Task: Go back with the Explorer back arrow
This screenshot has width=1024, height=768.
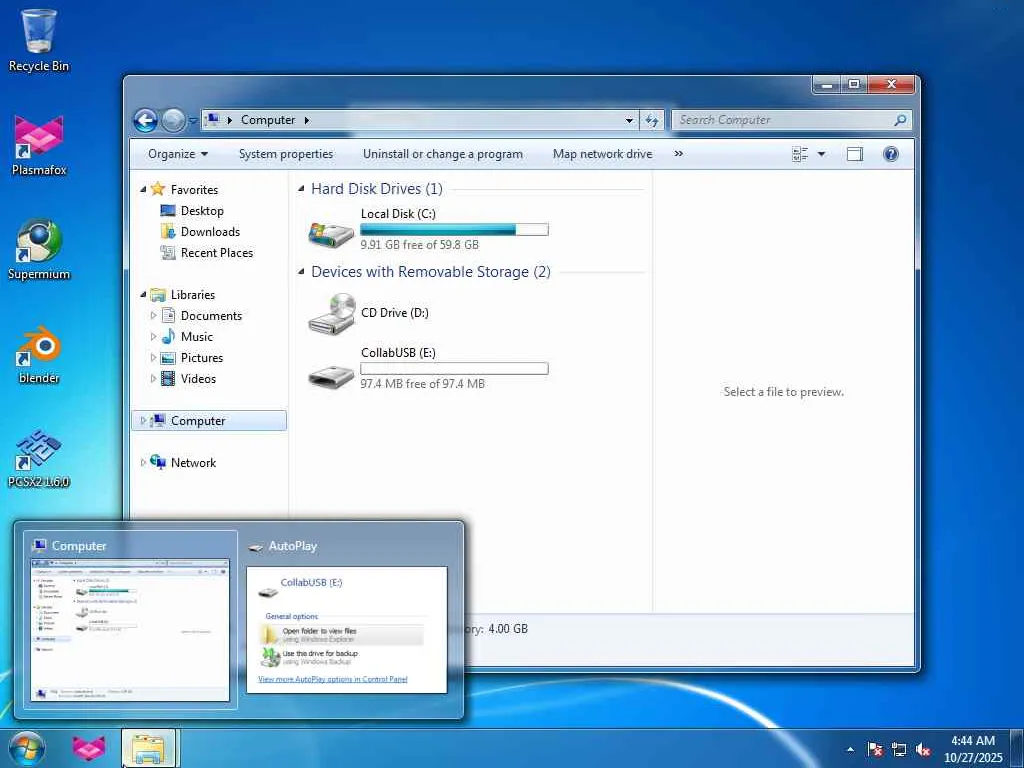Action: click(x=146, y=120)
